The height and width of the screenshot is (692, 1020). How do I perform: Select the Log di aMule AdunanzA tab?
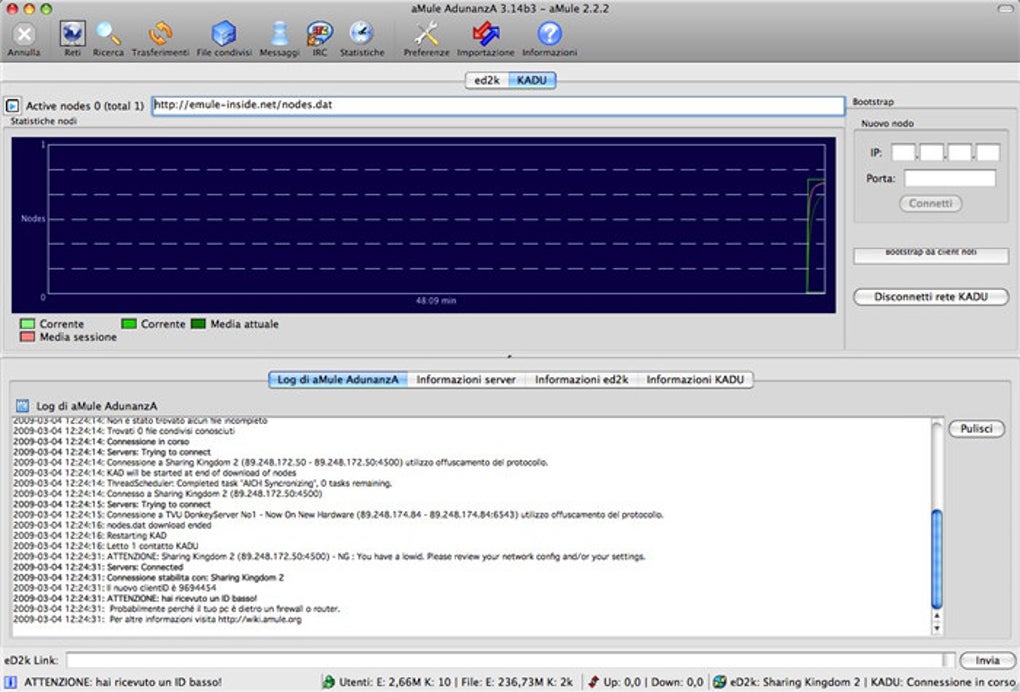coord(338,379)
